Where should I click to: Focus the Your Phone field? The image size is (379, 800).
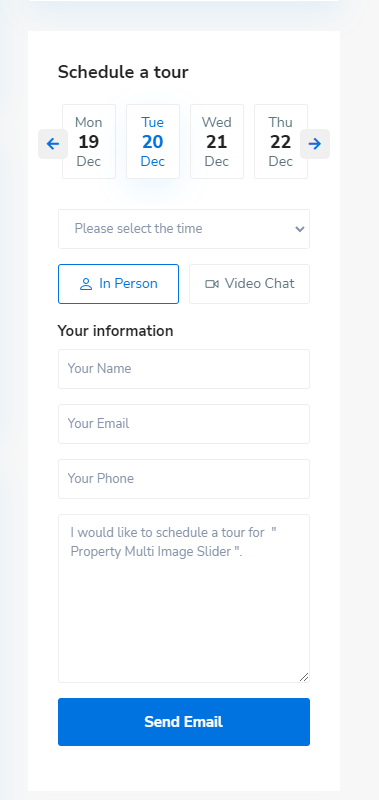[184, 479]
